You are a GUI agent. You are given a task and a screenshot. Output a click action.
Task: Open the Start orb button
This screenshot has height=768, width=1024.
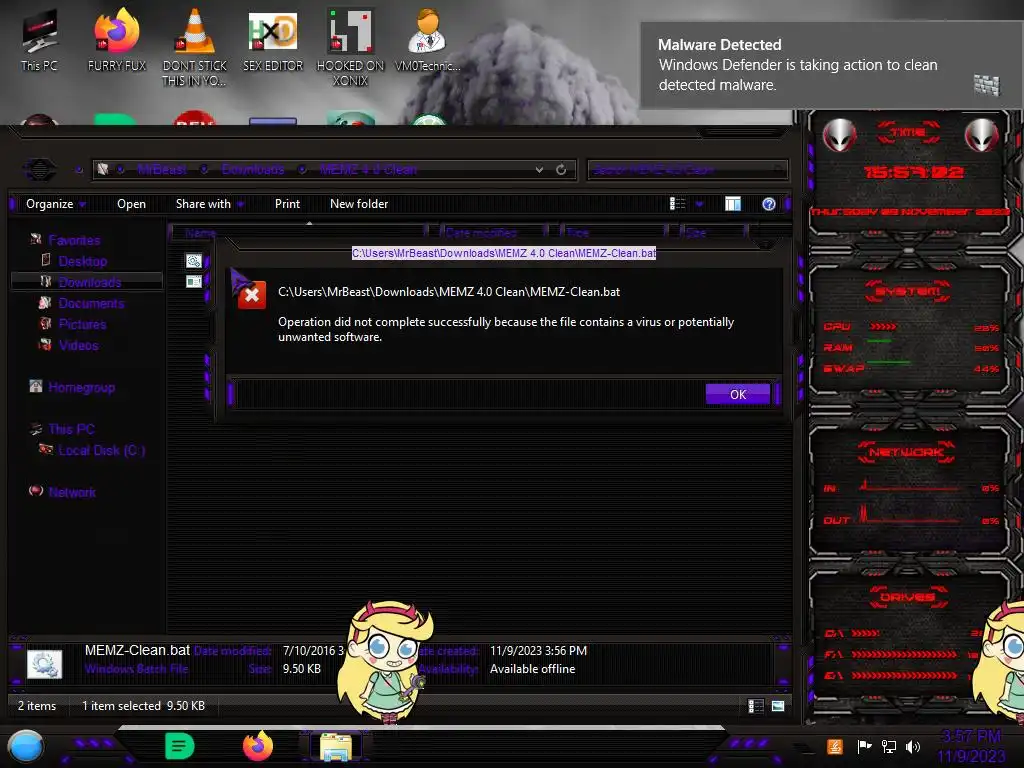click(x=26, y=746)
